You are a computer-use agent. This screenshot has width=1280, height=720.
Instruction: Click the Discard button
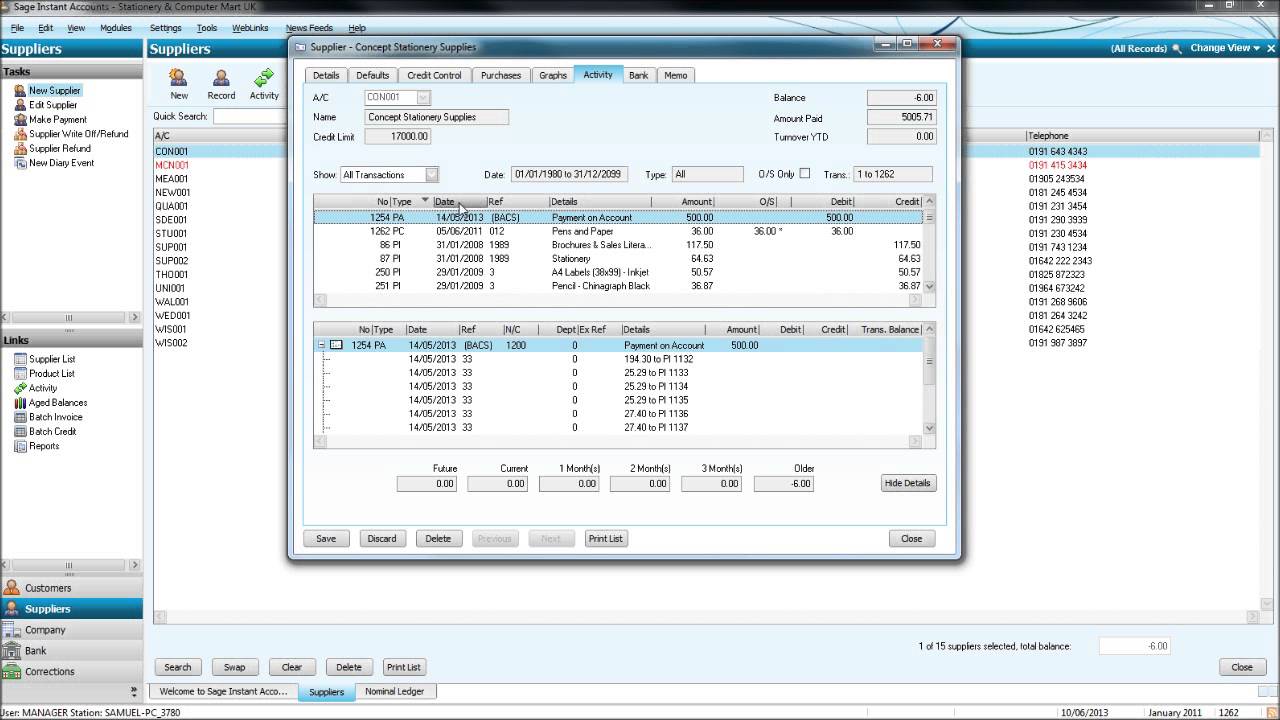[382, 538]
